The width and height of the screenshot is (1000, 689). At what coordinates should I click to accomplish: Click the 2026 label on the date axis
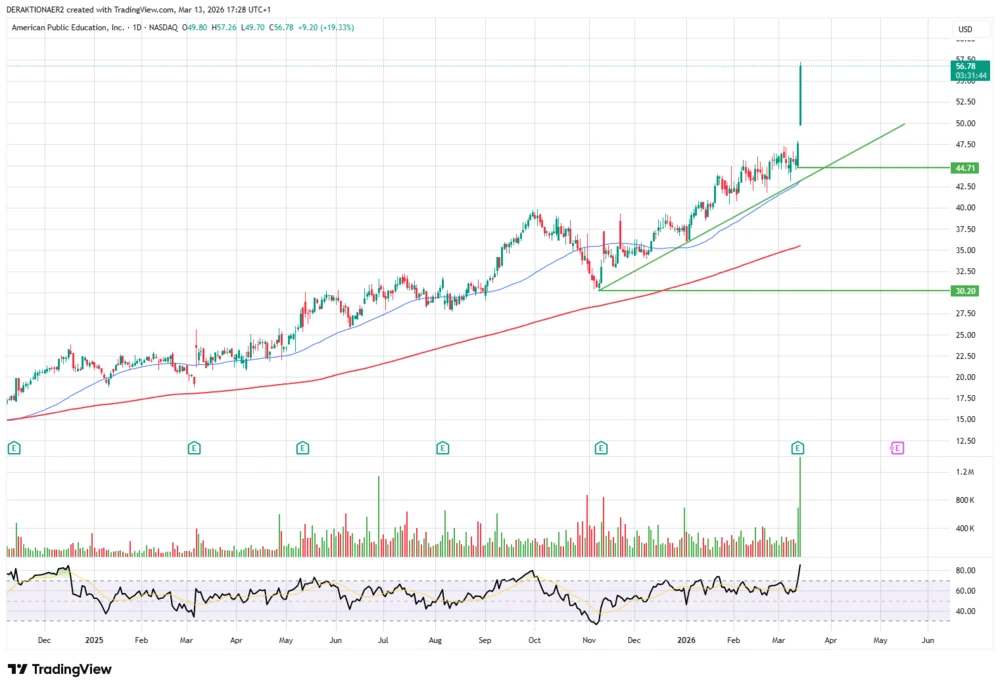tap(688, 639)
